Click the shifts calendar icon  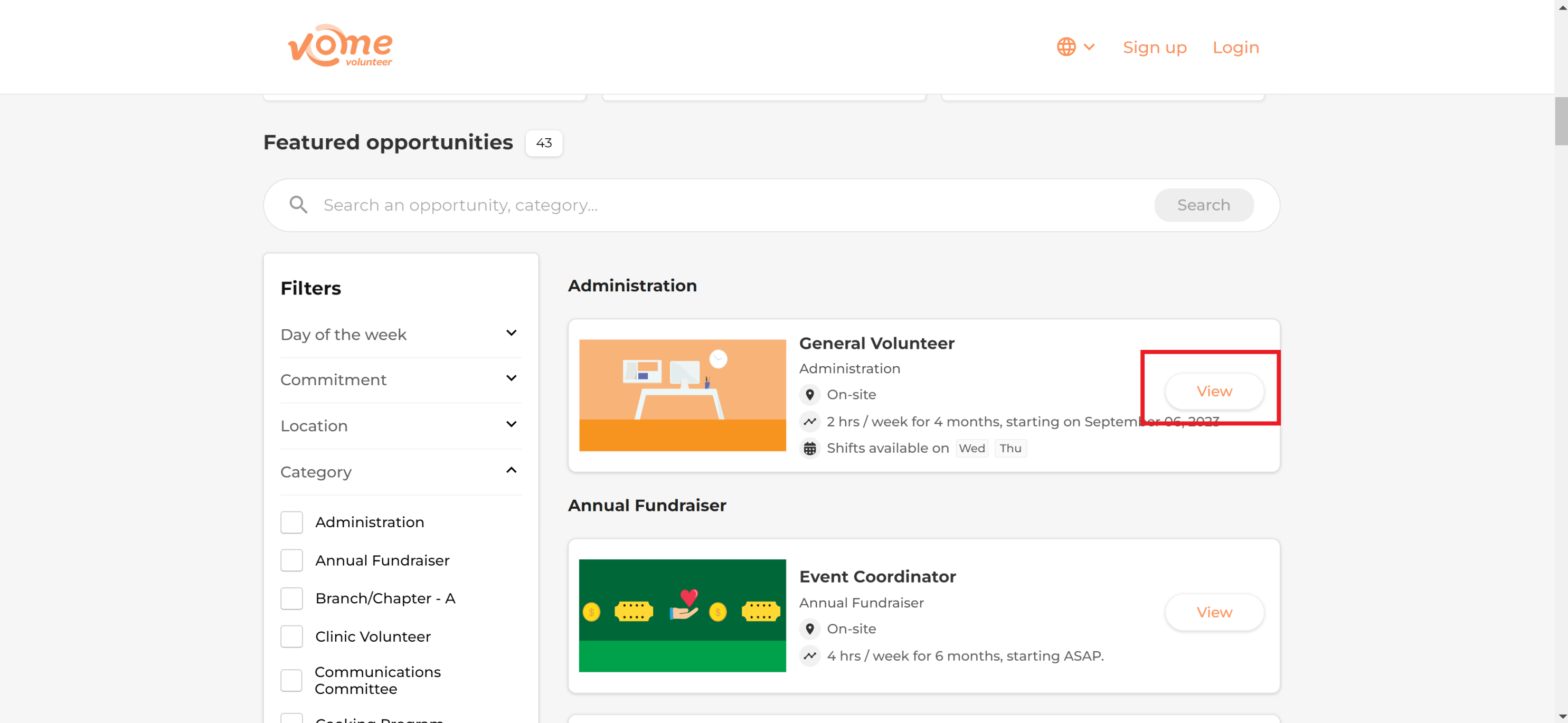tap(809, 448)
